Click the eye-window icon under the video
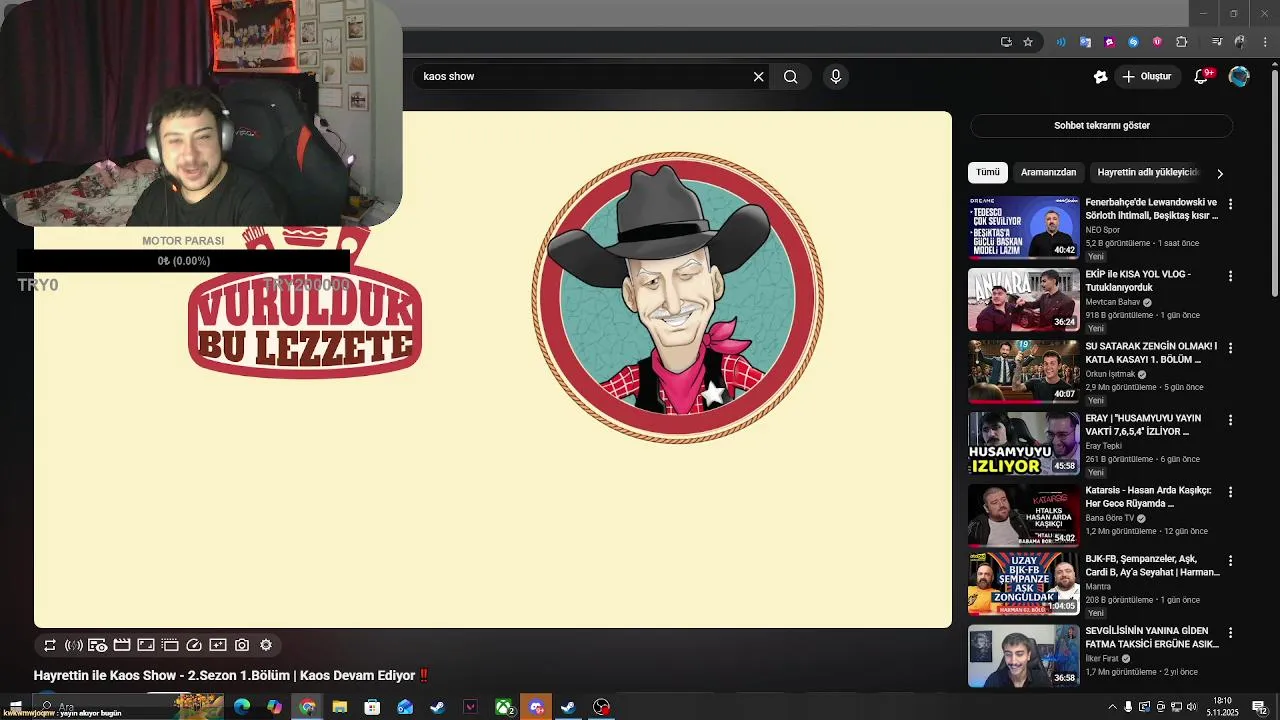Viewport: 1280px width, 720px height. [97, 645]
